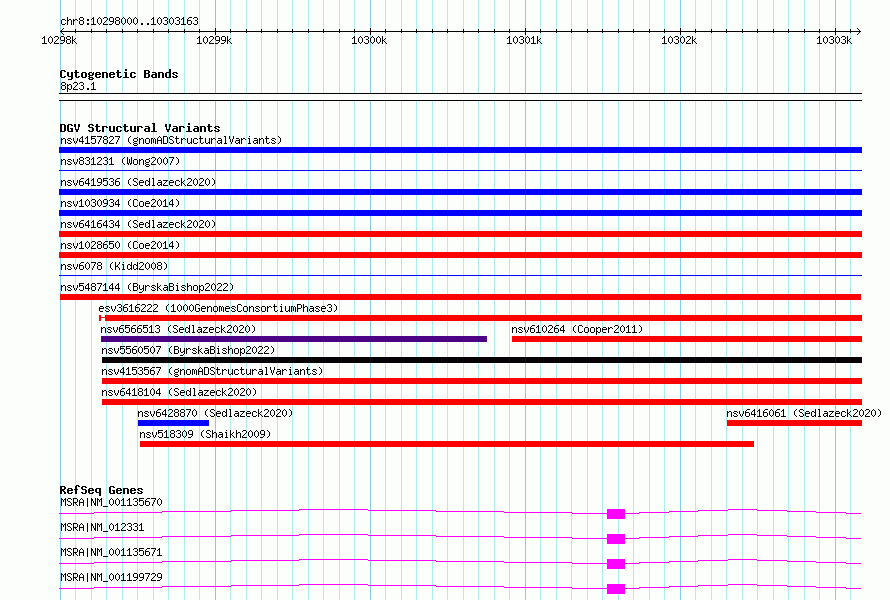Open the MSRA|NM_012331 gene label
The image size is (890, 600).
102,527
